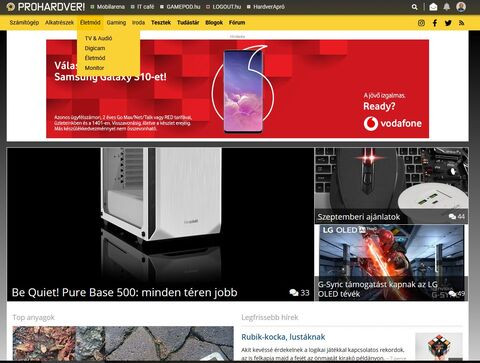
Task: Select Digicam in dropdown
Action: pyautogui.click(x=95, y=48)
